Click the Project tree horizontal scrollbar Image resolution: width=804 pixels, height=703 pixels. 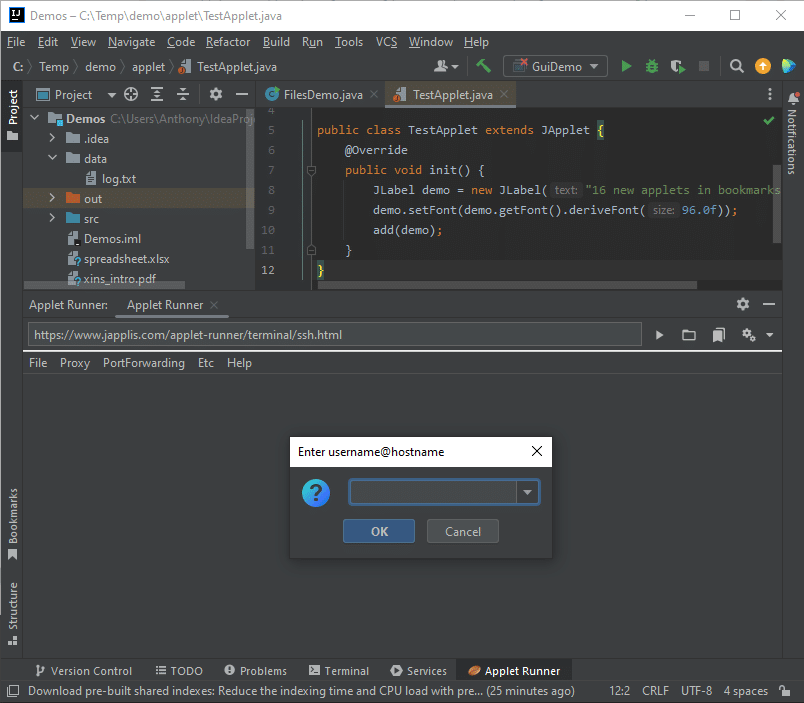pos(105,285)
